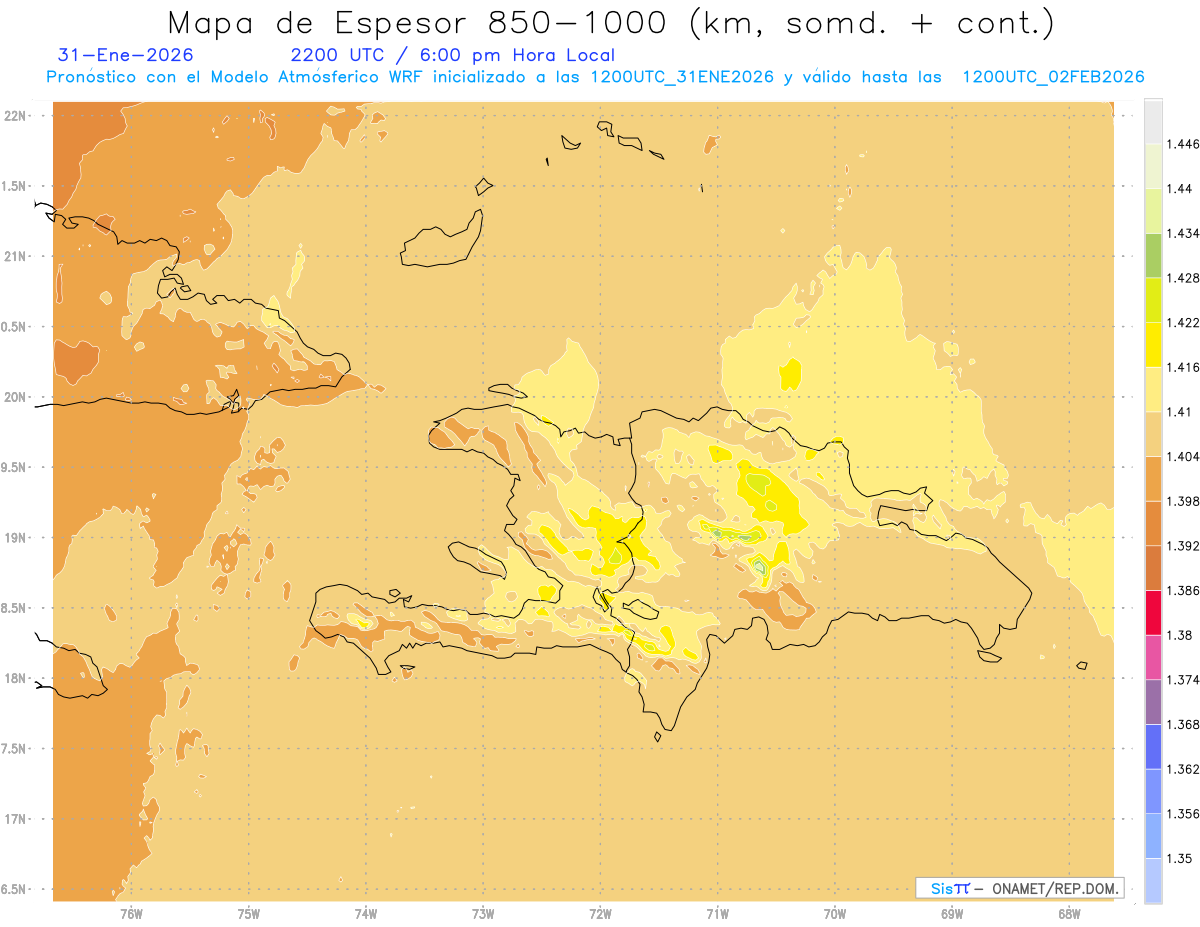Pick the bright yellow swatch between 1.416 and 1.422

pos(1153,345)
